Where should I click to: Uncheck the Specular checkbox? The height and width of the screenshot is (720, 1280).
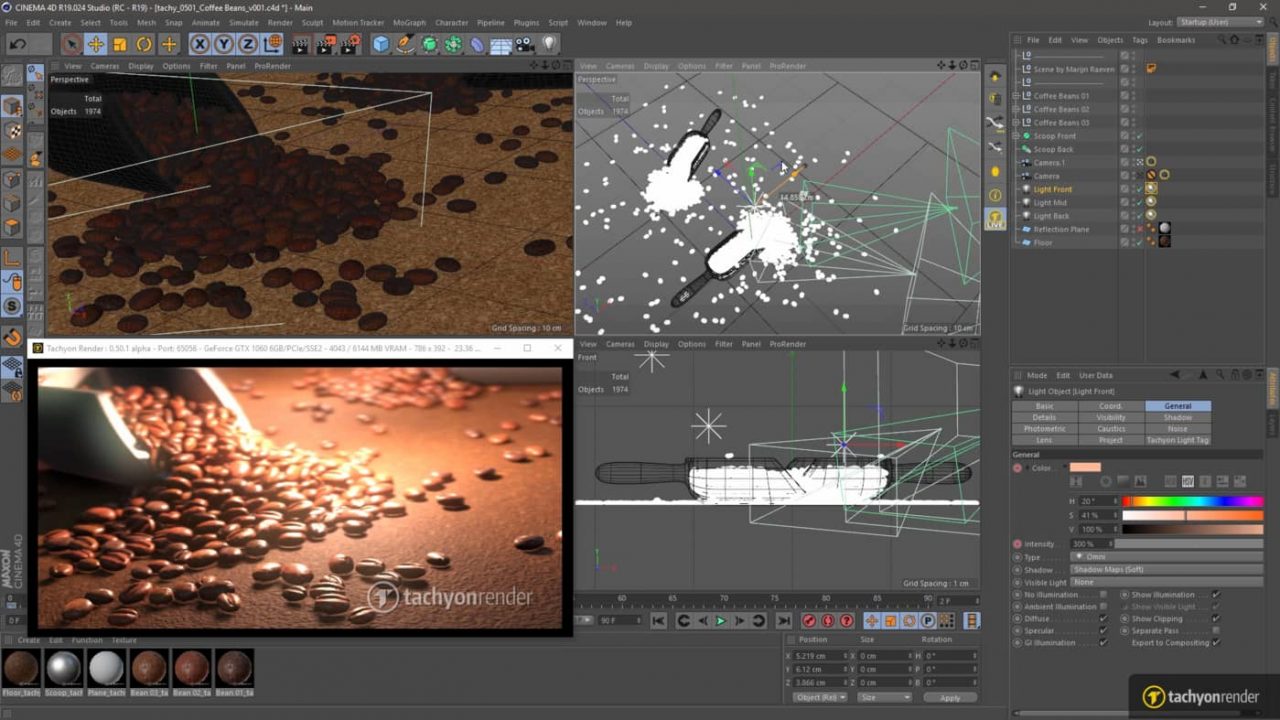pos(1103,631)
